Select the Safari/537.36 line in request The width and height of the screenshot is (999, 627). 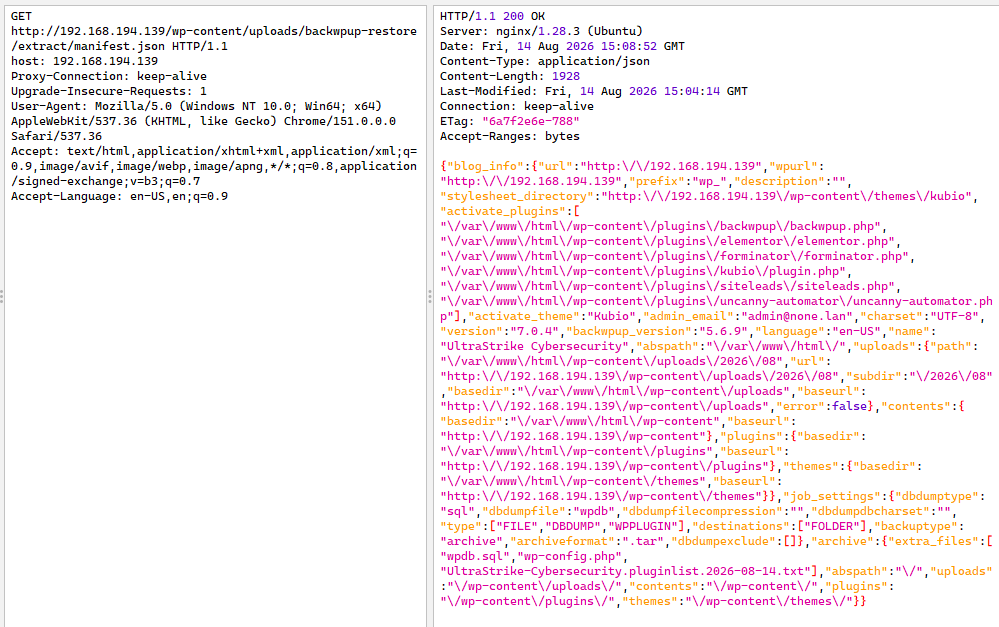pos(56,136)
